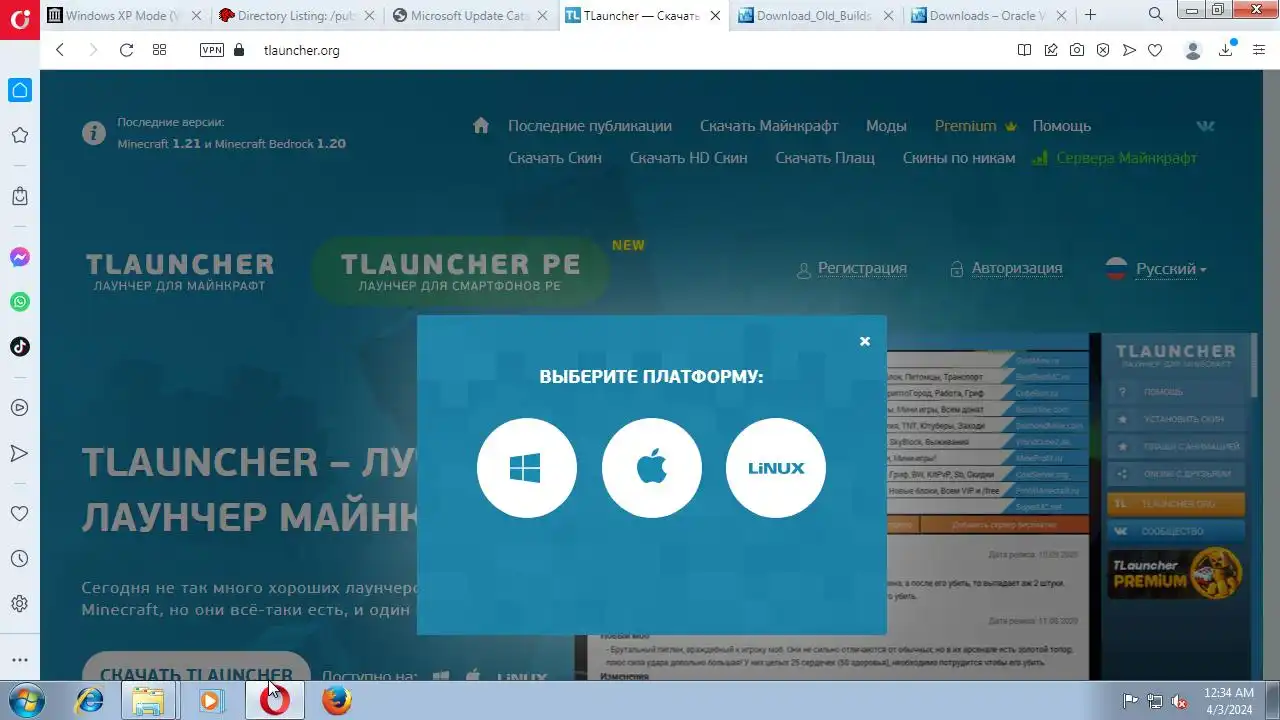Switch to Downloads – Oracle tab
This screenshot has height=720, width=1280.
pos(989,15)
